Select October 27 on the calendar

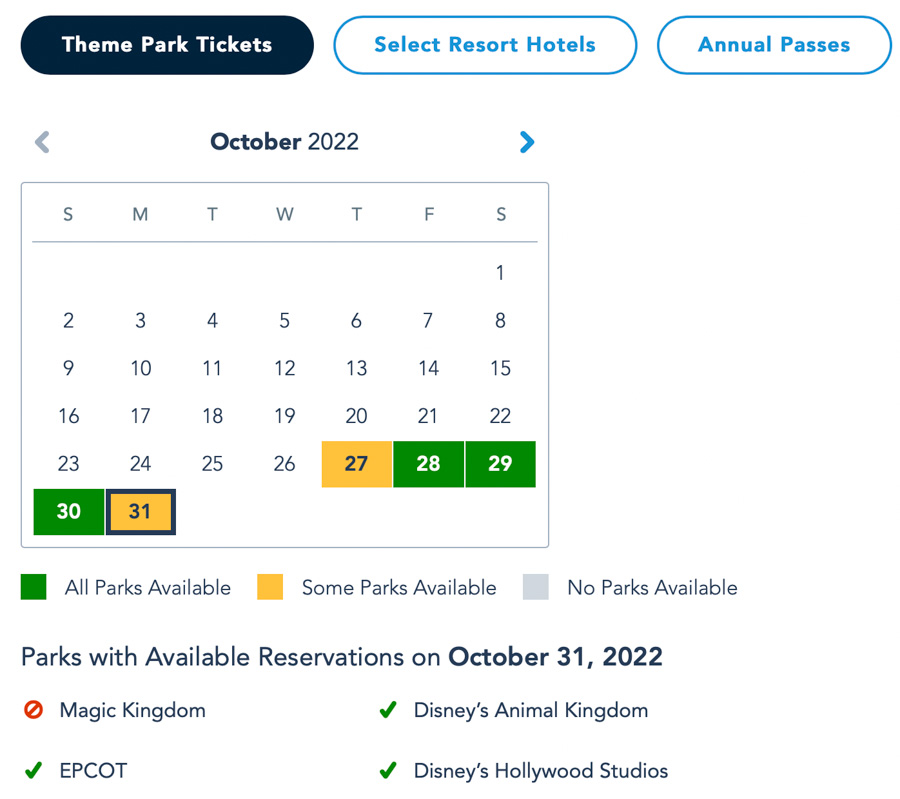[x=357, y=464]
